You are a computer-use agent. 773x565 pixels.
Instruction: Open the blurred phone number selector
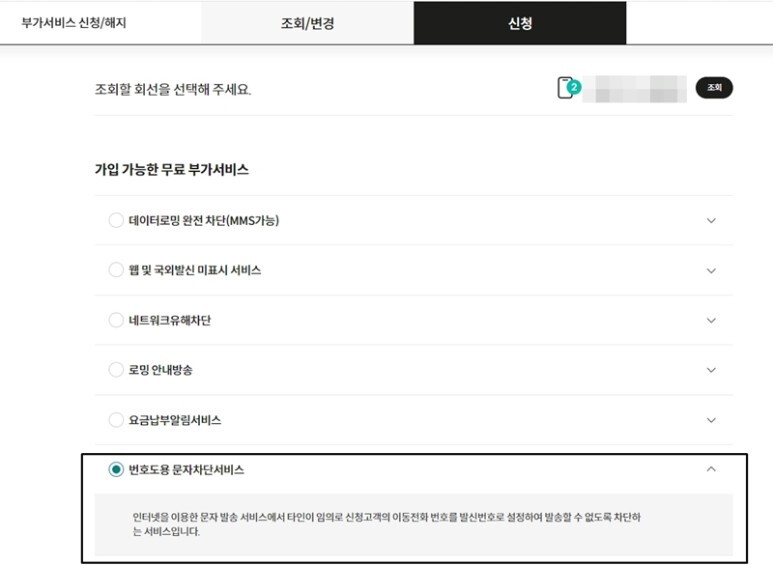click(x=634, y=89)
